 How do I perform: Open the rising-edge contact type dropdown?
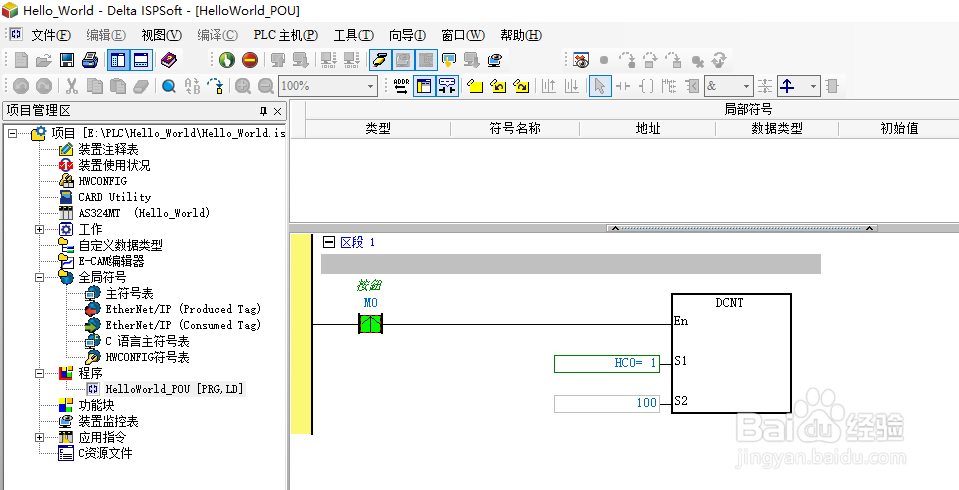tap(813, 86)
